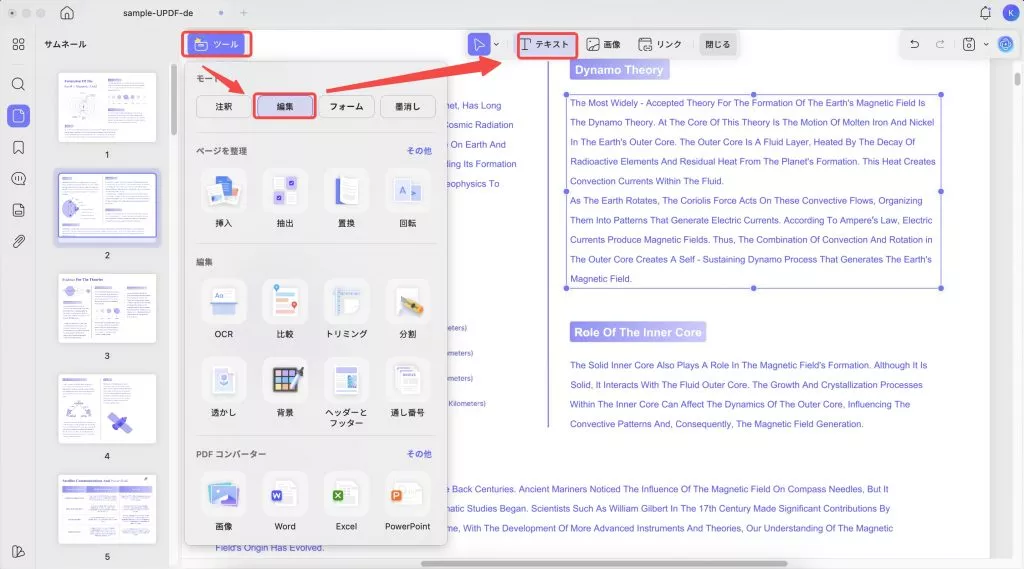Open page 1 thumbnail
The width and height of the screenshot is (1024, 569).
click(x=107, y=107)
